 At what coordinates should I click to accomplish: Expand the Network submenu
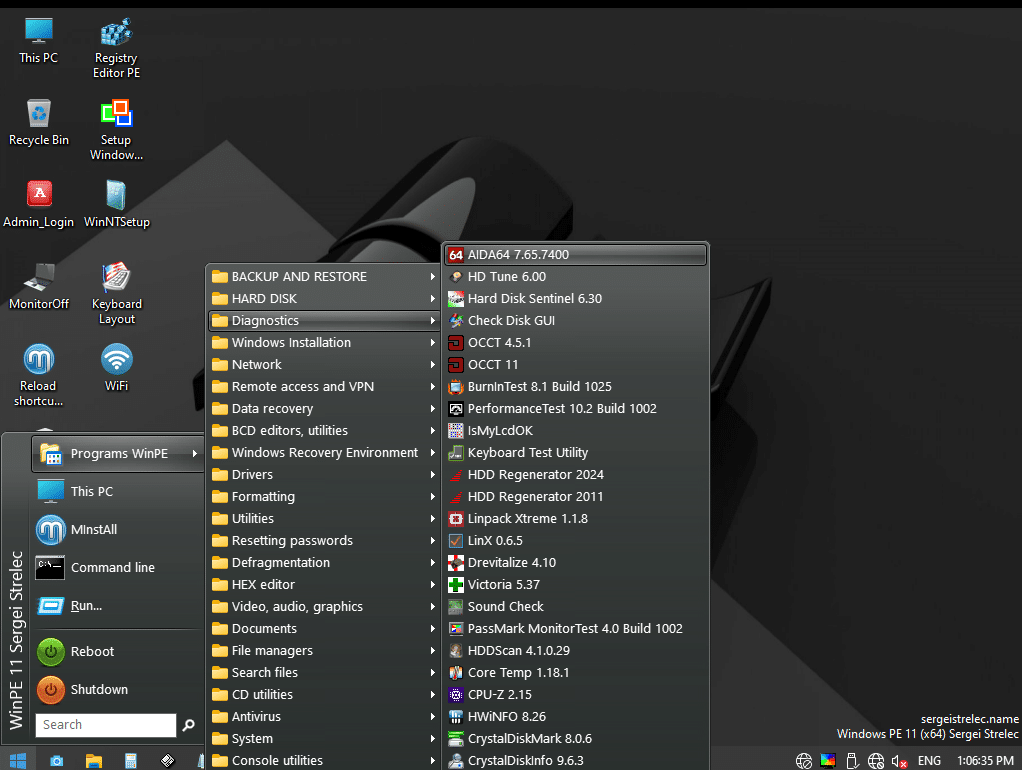coord(323,364)
